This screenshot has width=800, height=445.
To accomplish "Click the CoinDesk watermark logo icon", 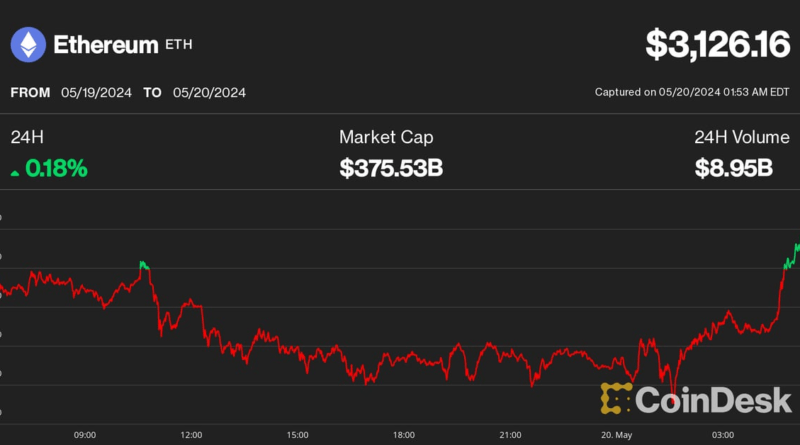I will pos(616,398).
